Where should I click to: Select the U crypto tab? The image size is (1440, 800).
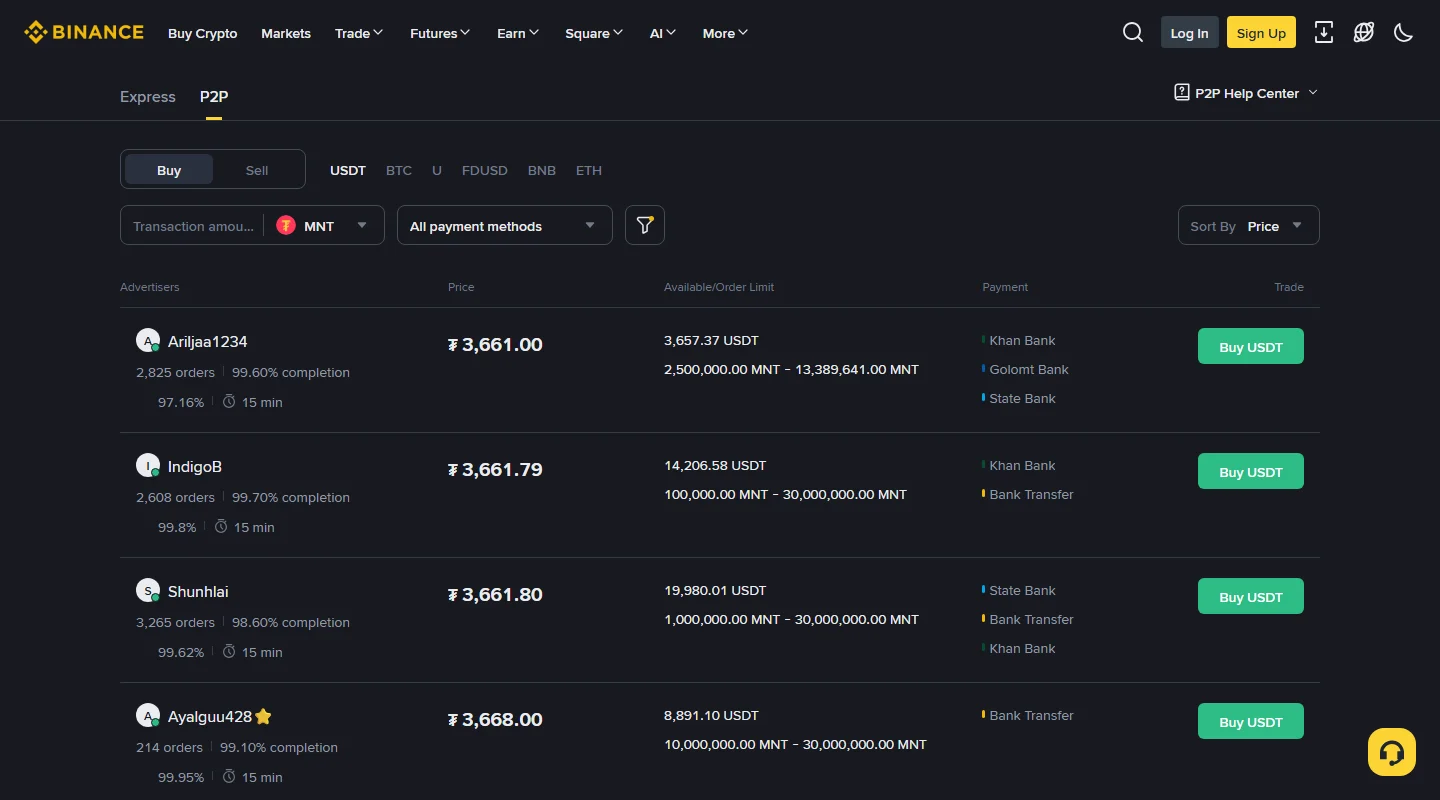pos(437,170)
